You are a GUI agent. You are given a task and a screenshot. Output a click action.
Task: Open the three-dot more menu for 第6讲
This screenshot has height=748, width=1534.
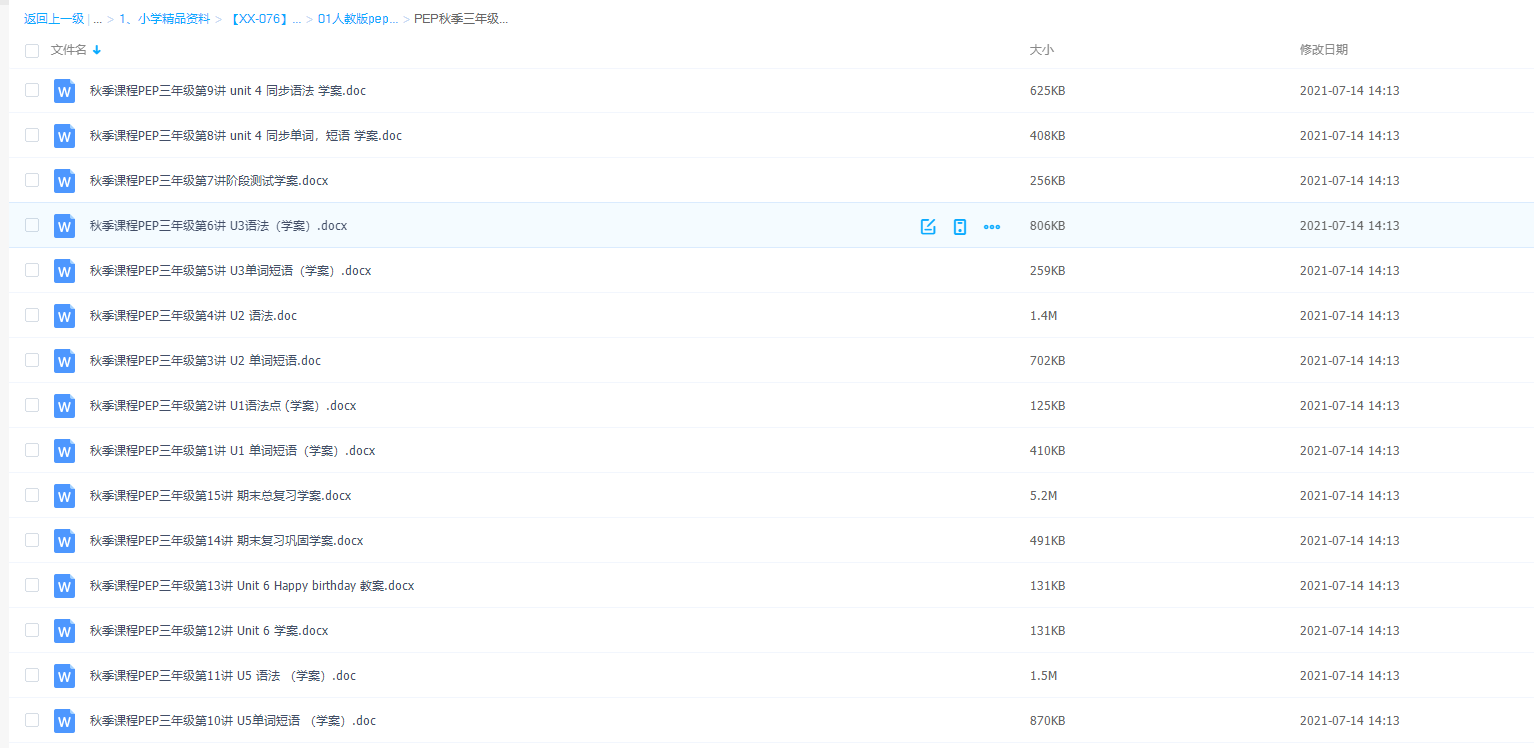pos(991,226)
